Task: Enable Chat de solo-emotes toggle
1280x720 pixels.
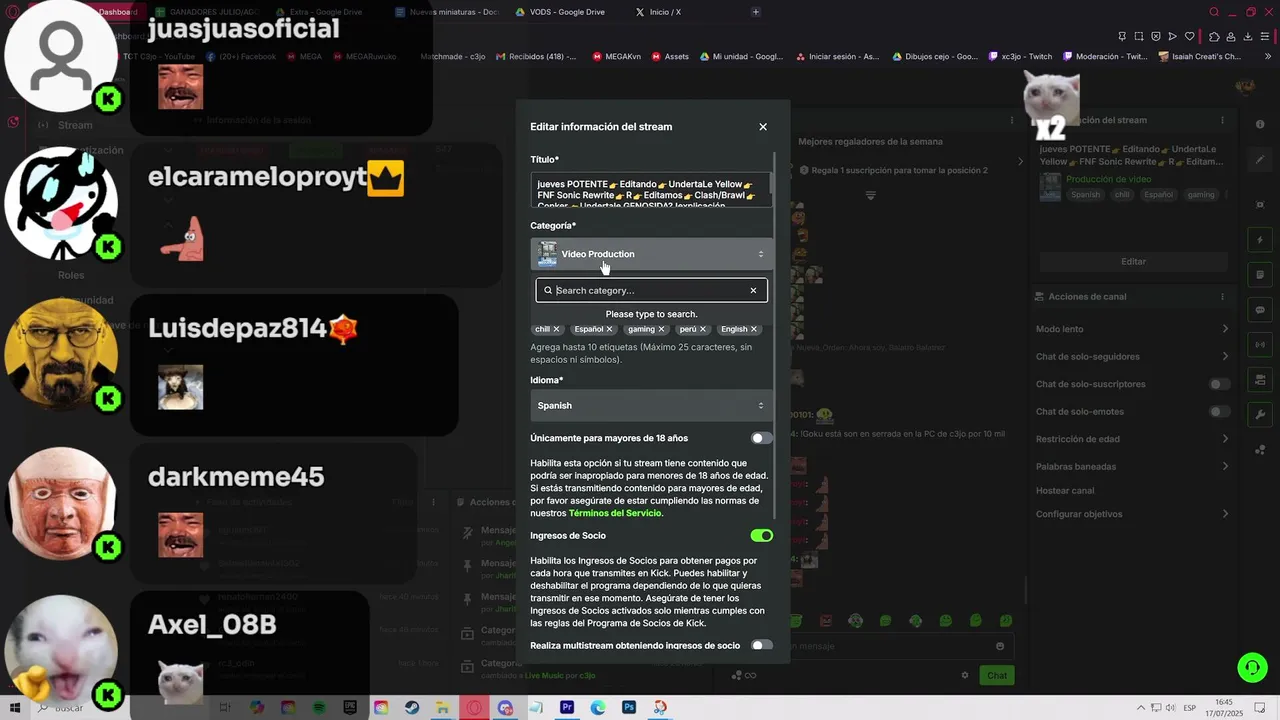Action: click(1219, 412)
